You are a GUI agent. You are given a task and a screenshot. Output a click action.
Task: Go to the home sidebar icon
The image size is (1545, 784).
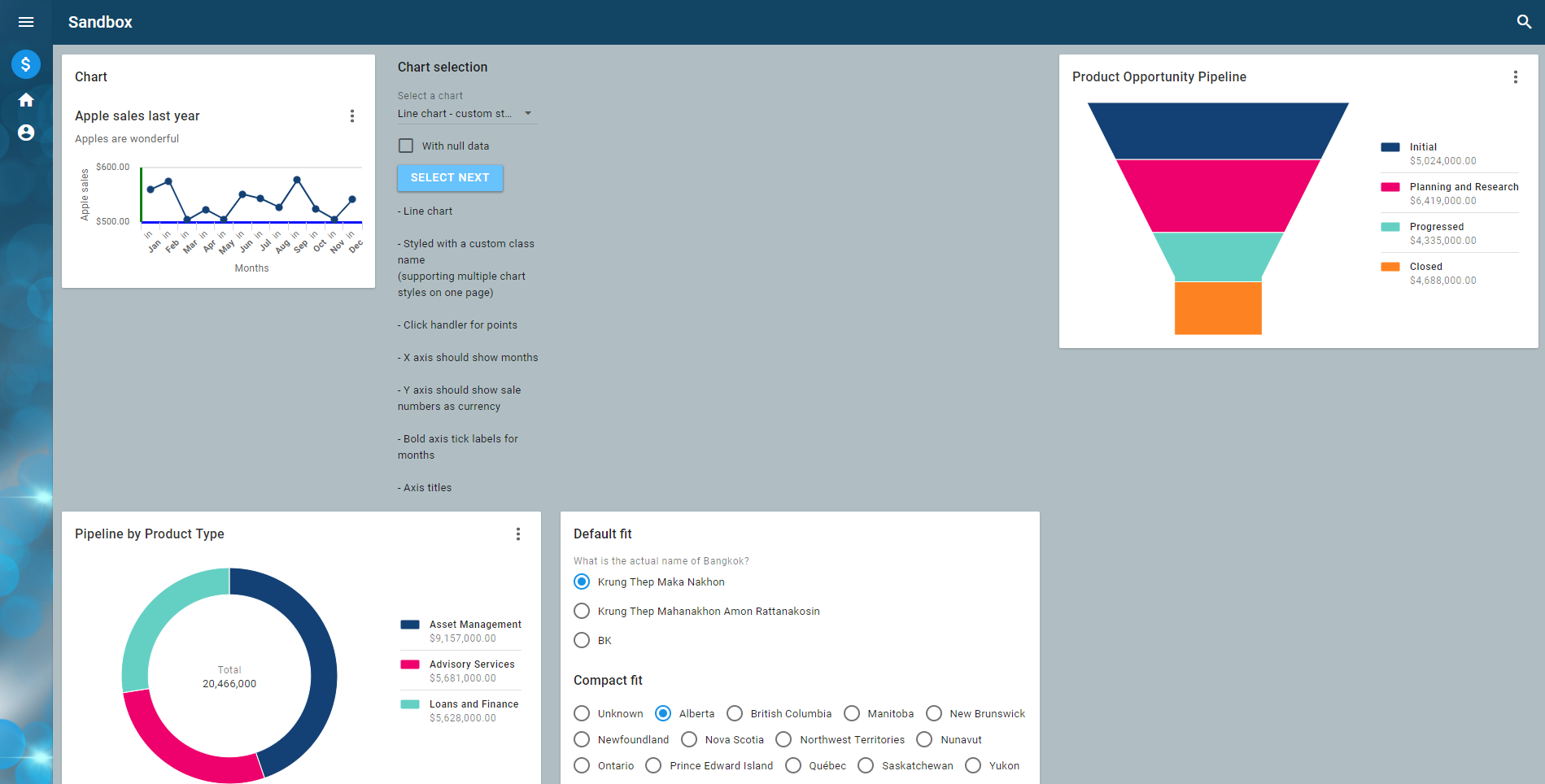point(26,100)
